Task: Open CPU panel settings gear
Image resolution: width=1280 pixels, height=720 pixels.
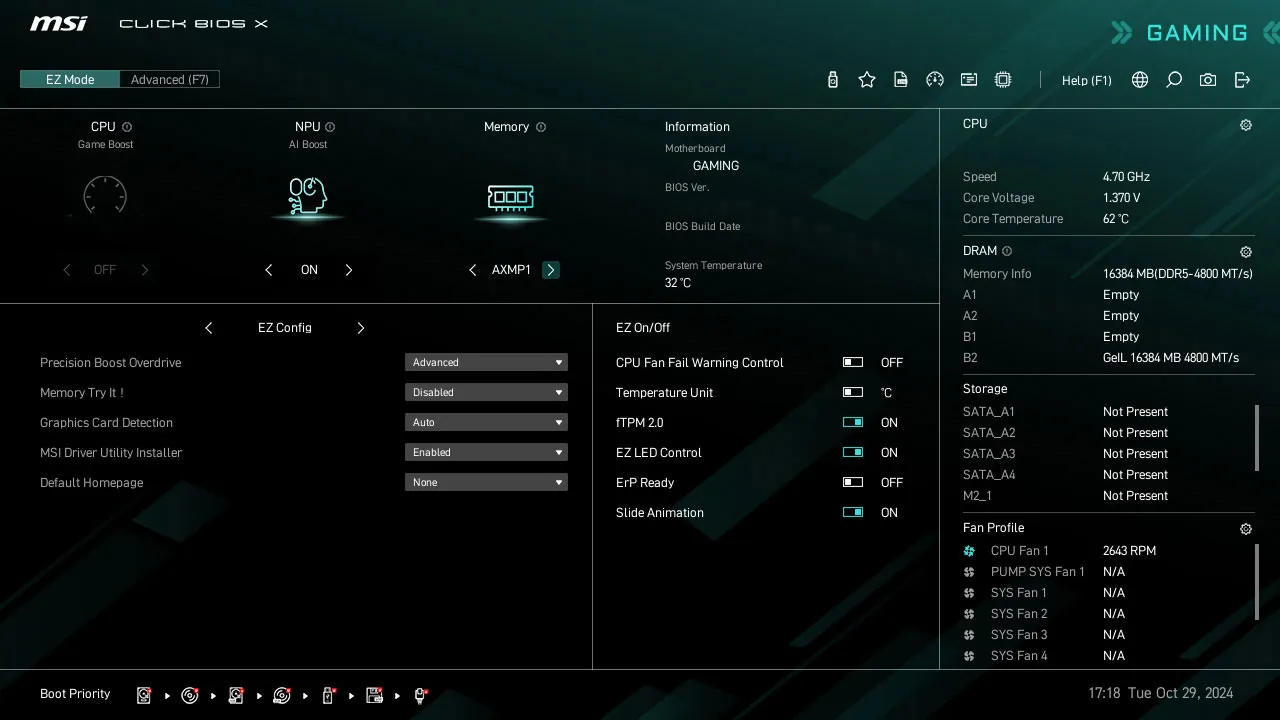Action: pyautogui.click(x=1246, y=125)
